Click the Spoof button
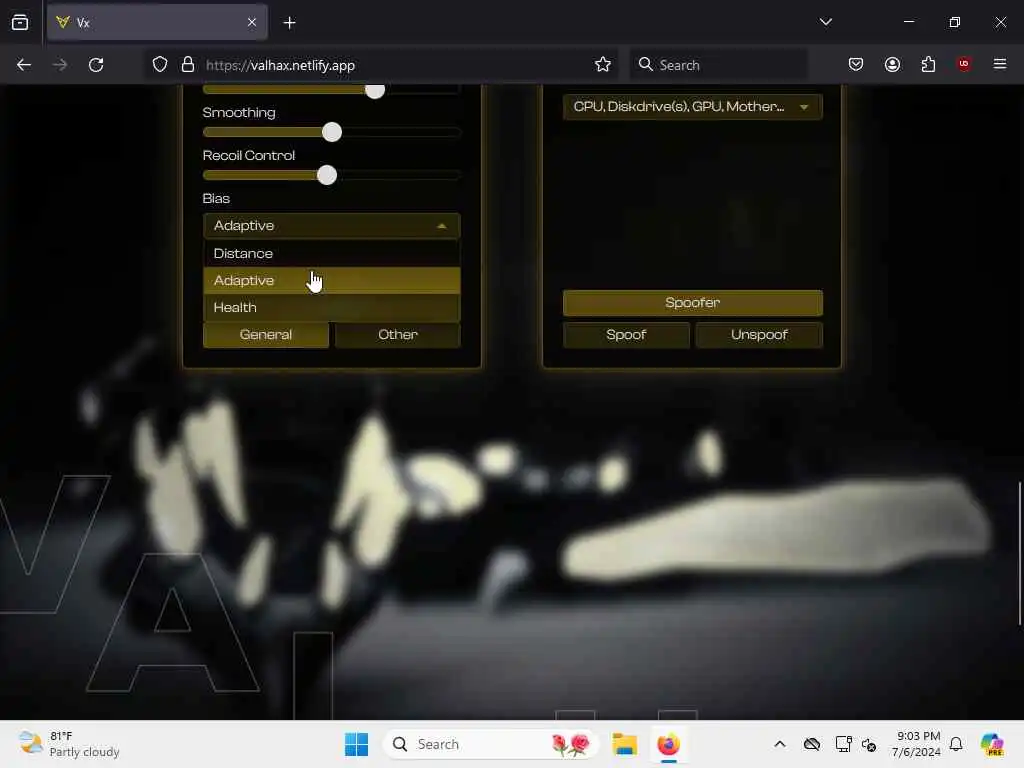The image size is (1024, 768). [x=626, y=335]
